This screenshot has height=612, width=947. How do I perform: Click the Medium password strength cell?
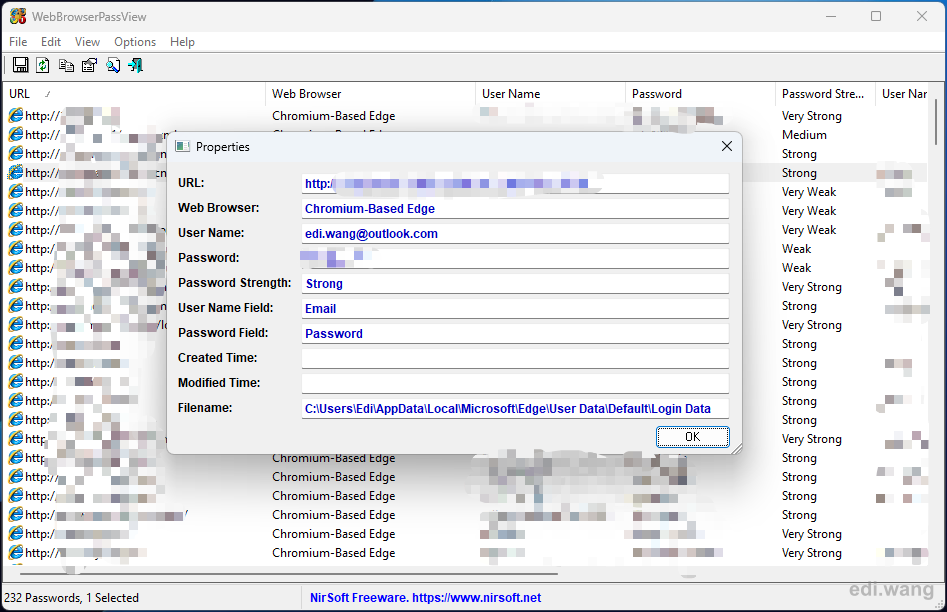coord(804,135)
